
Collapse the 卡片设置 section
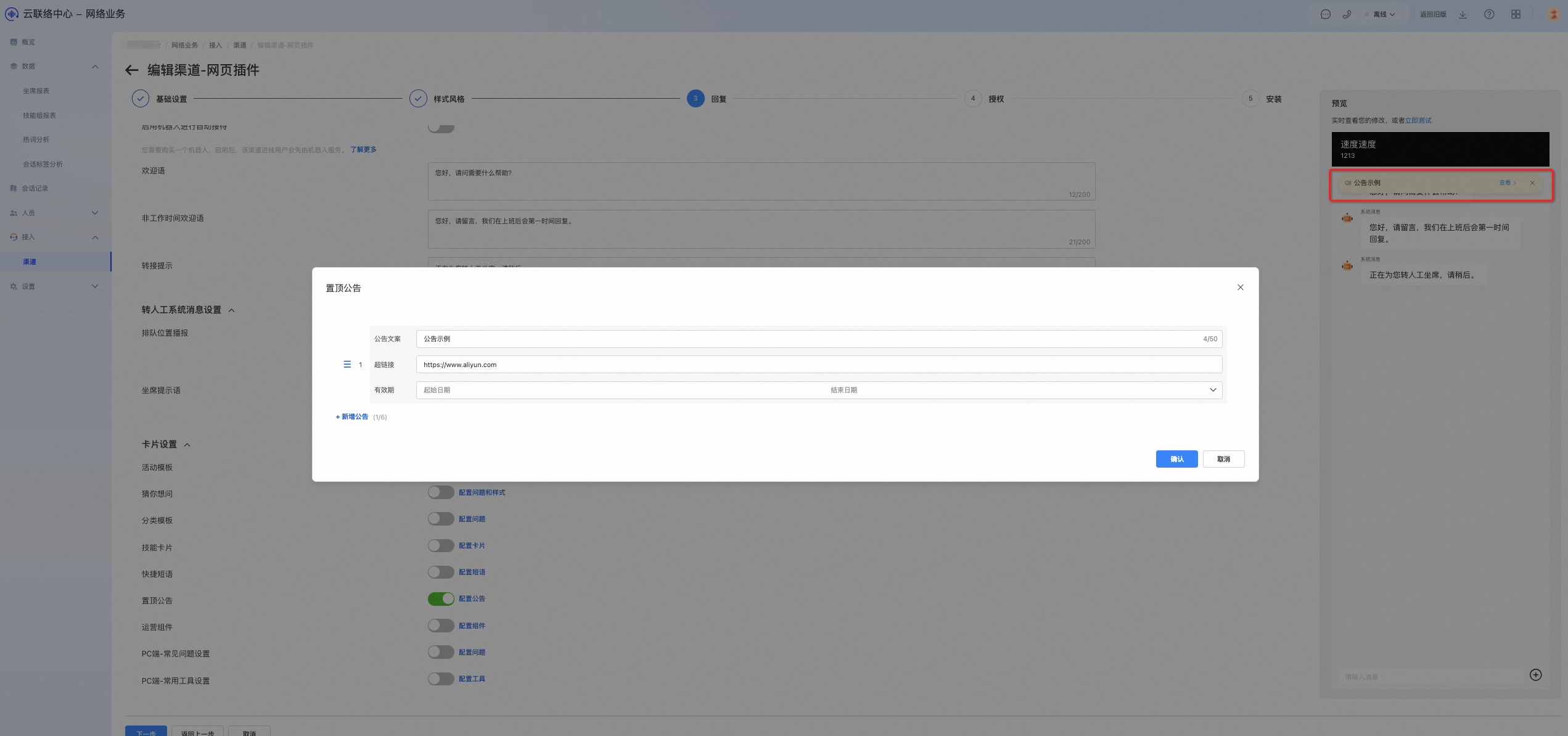(x=187, y=445)
